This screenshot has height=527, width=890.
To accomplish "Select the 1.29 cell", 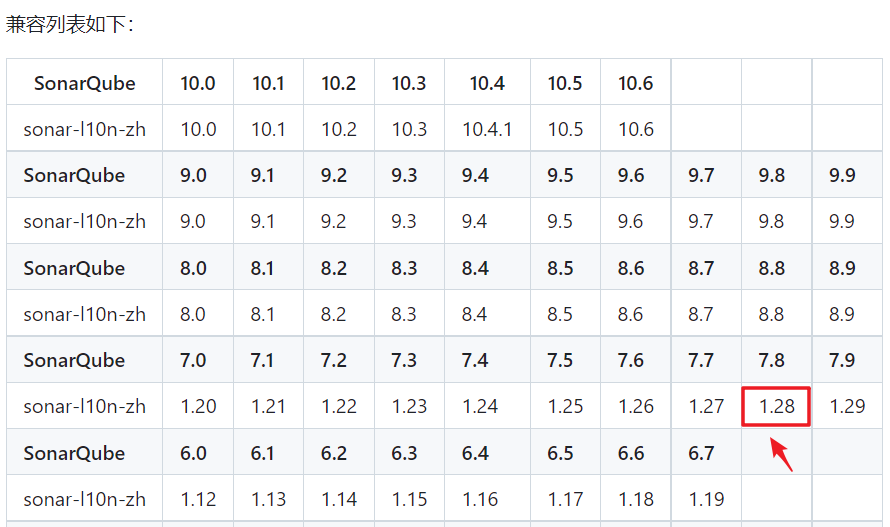I will 847,407.
